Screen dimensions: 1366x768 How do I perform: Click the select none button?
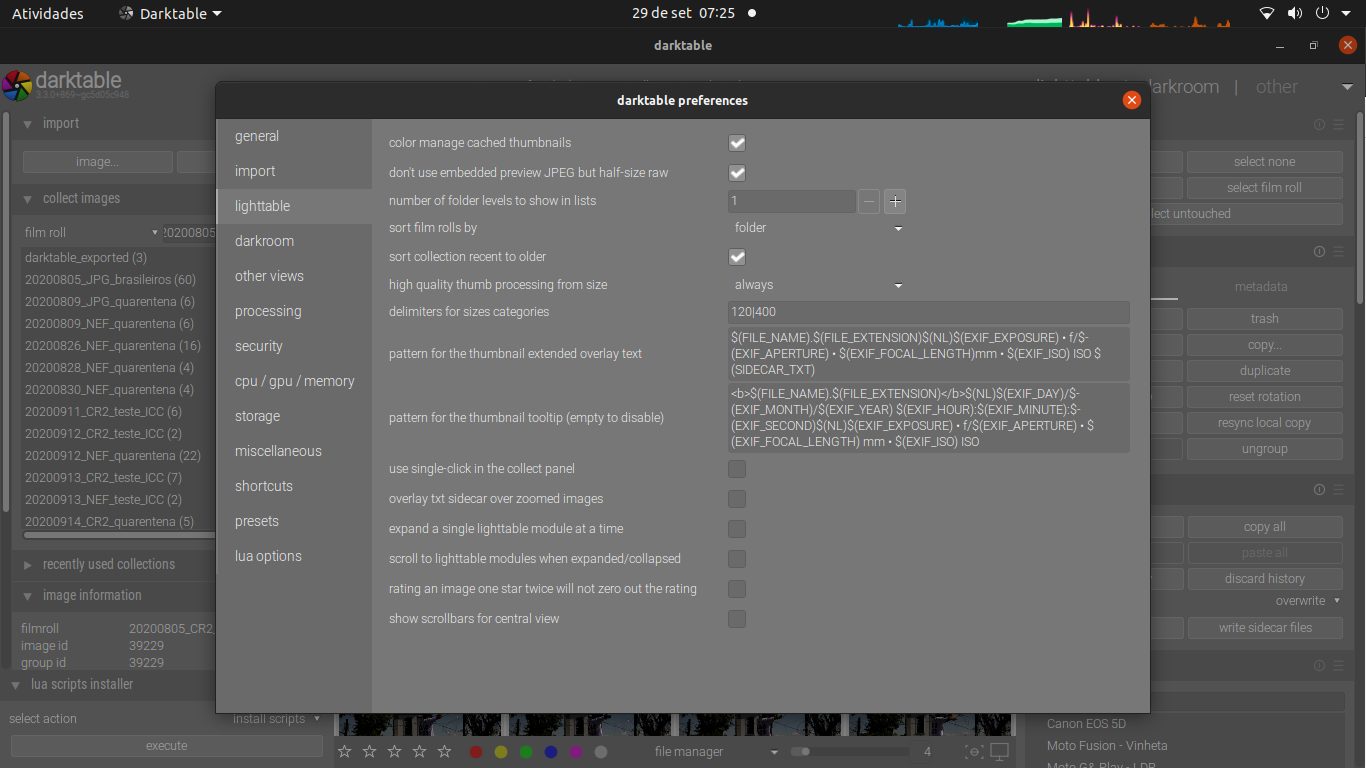tap(1264, 161)
